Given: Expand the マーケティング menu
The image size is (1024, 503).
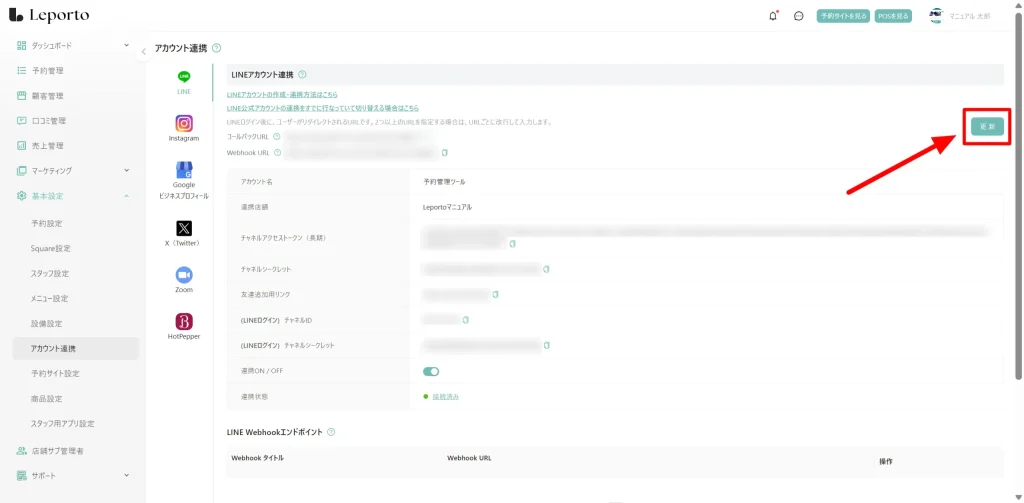Looking at the screenshot, I should point(126,171).
